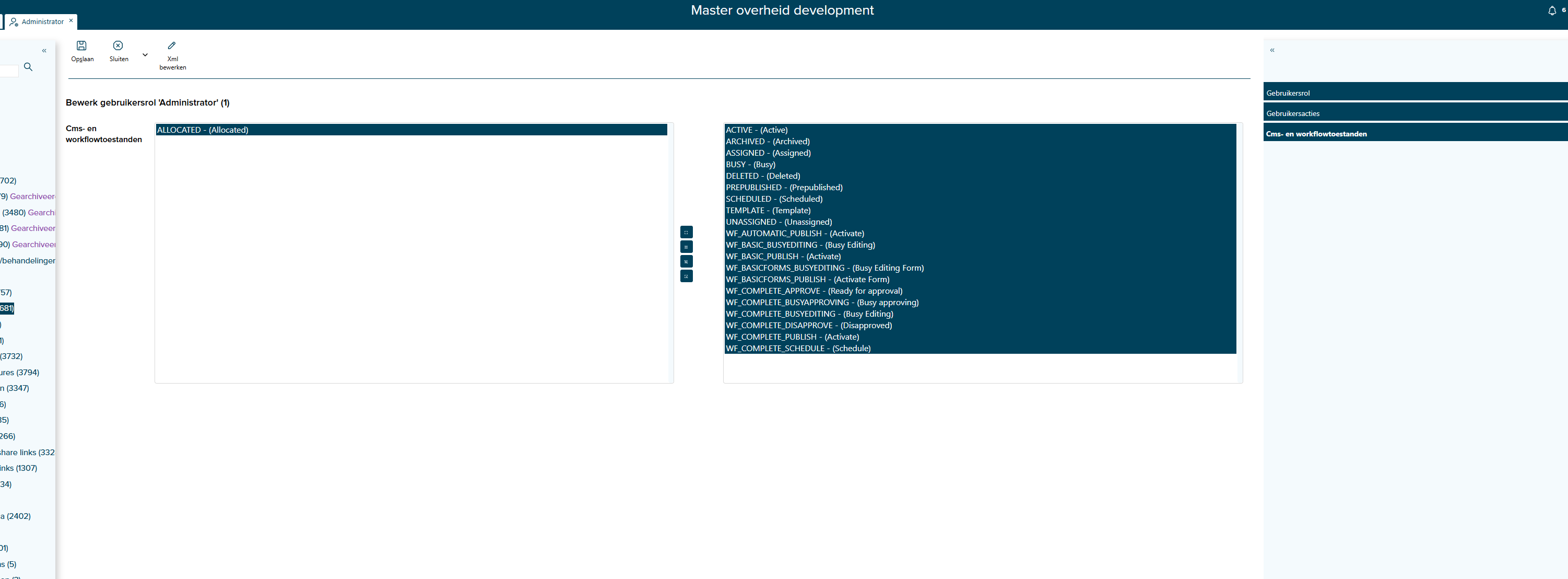This screenshot has height=579, width=1568.
Task: Expand the dropdown arrow next to Sluiten
Action: pyautogui.click(x=145, y=55)
